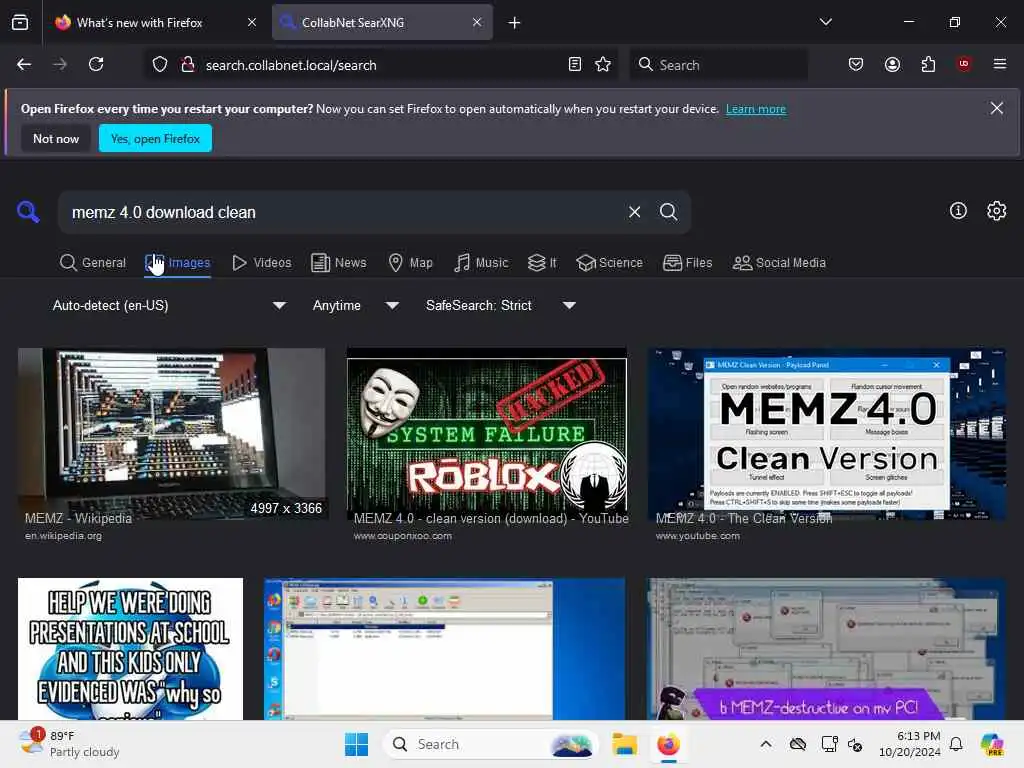Open File Explorer from the taskbar
Image resolution: width=1024 pixels, height=768 pixels.
pos(624,744)
